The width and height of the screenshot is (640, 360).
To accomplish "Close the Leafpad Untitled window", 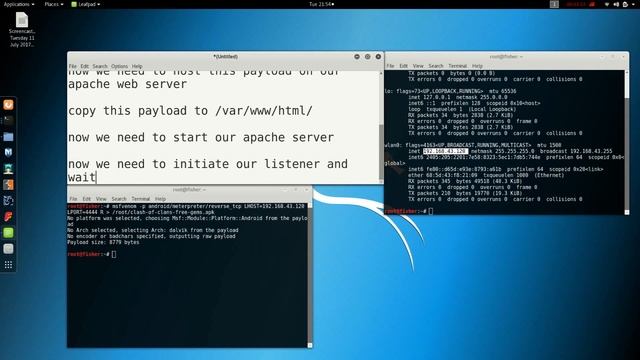I will point(378,57).
